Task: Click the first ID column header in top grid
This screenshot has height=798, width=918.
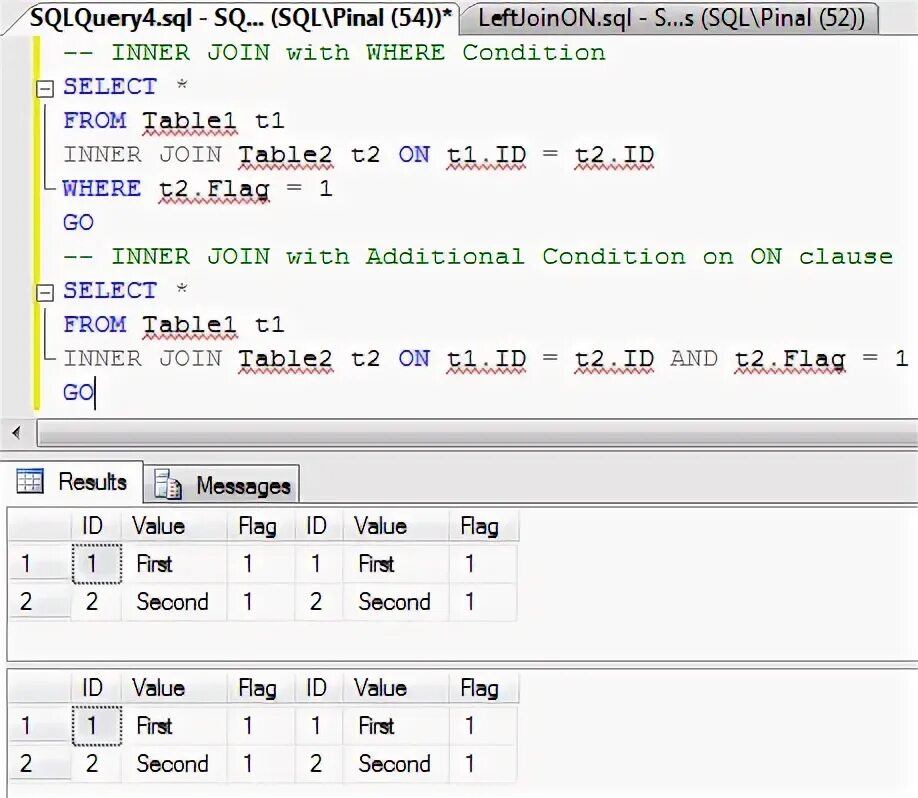Action: 96,526
